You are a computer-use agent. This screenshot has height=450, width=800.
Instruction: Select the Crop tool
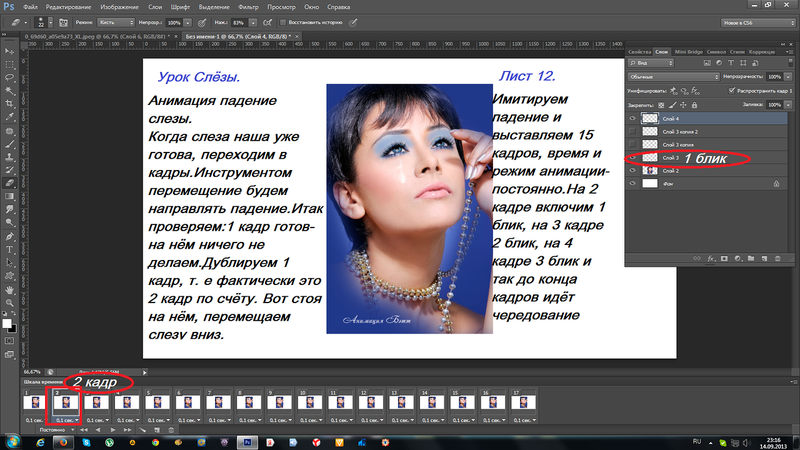pyautogui.click(x=9, y=104)
